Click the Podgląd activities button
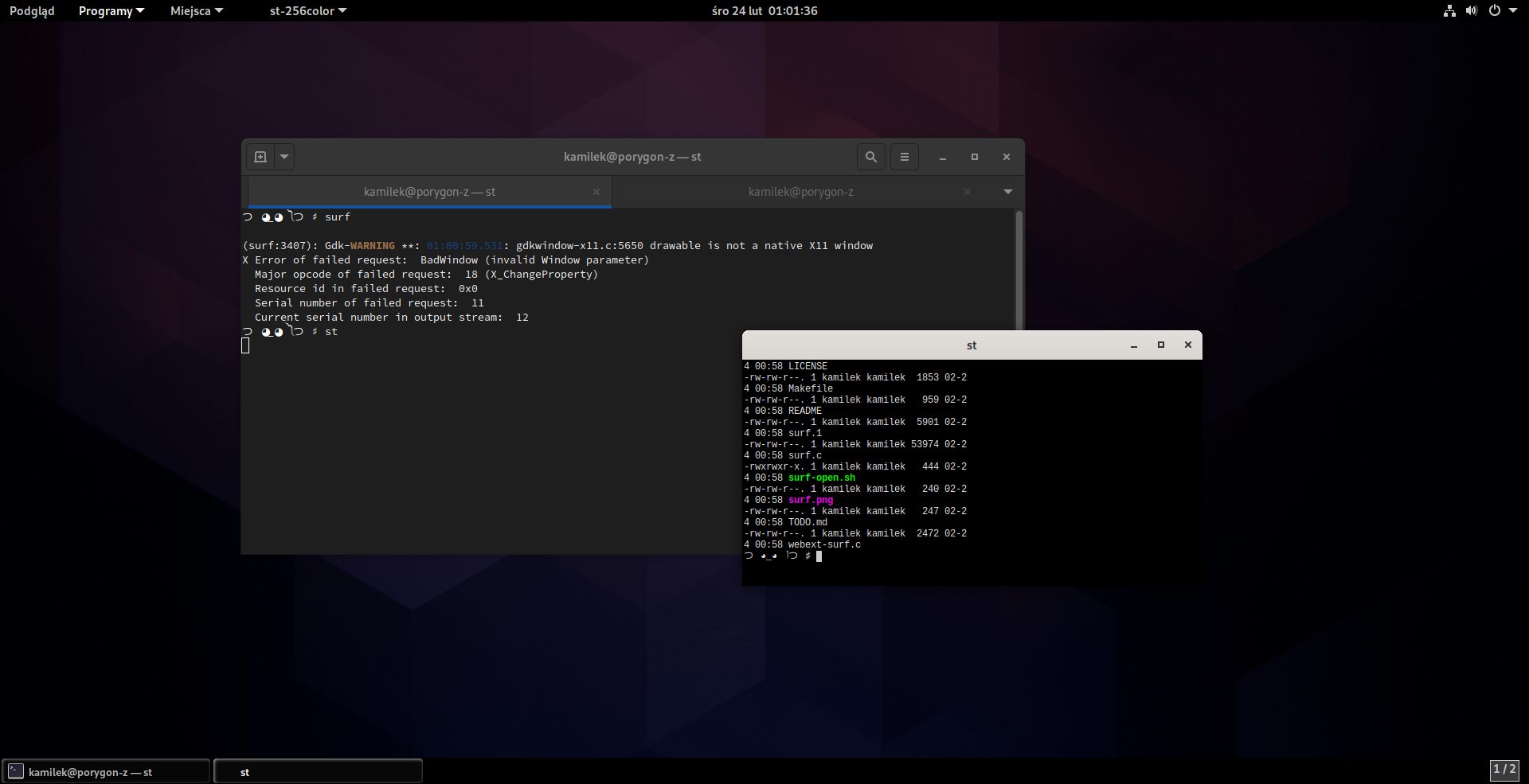The image size is (1529, 784). 32,11
